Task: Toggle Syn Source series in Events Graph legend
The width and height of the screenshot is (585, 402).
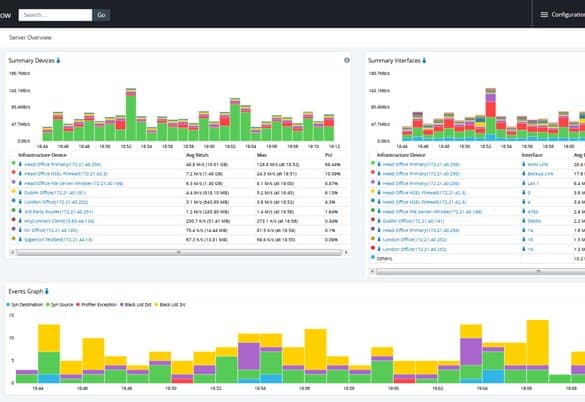Action: tap(59, 305)
